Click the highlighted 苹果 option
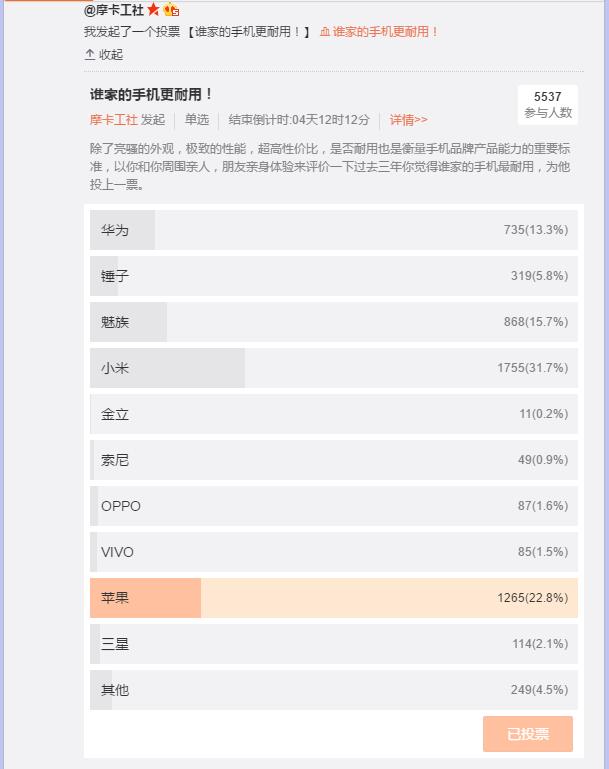Screen dimensions: 609x769 333,598
